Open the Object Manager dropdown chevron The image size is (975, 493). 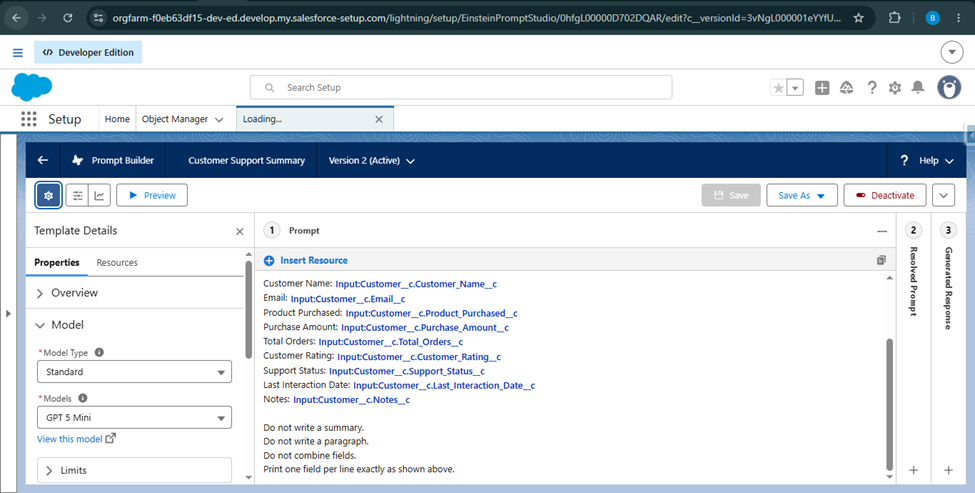pyautogui.click(x=219, y=119)
